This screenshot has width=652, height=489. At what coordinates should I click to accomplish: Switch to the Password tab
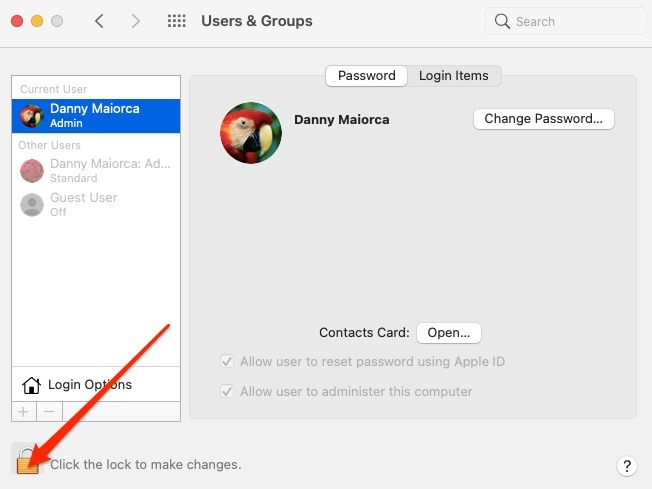click(366, 76)
